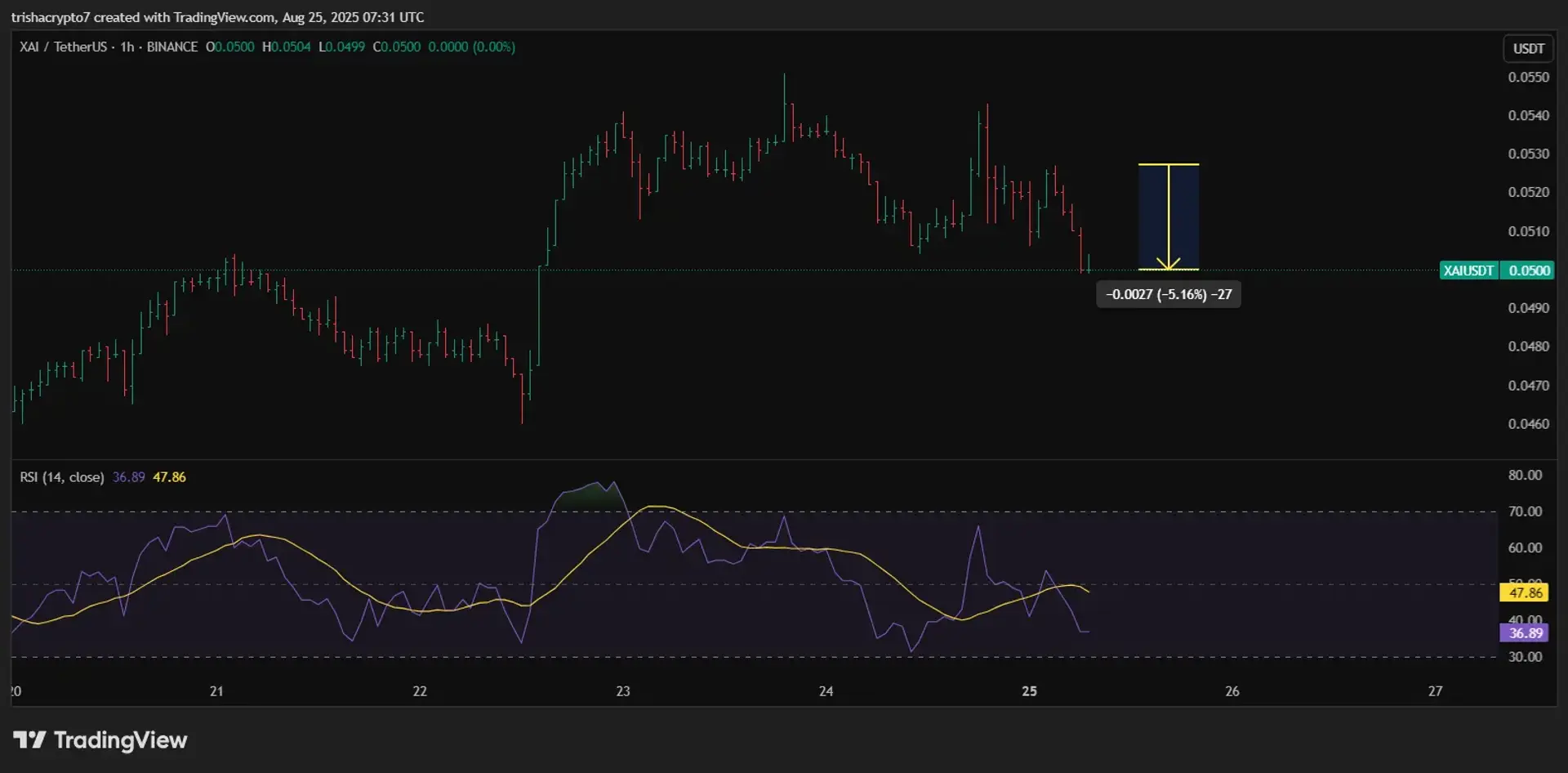Screen dimensions: 1568x773
Task: Click the 0.0490 price axis label
Action: pyautogui.click(x=1528, y=308)
